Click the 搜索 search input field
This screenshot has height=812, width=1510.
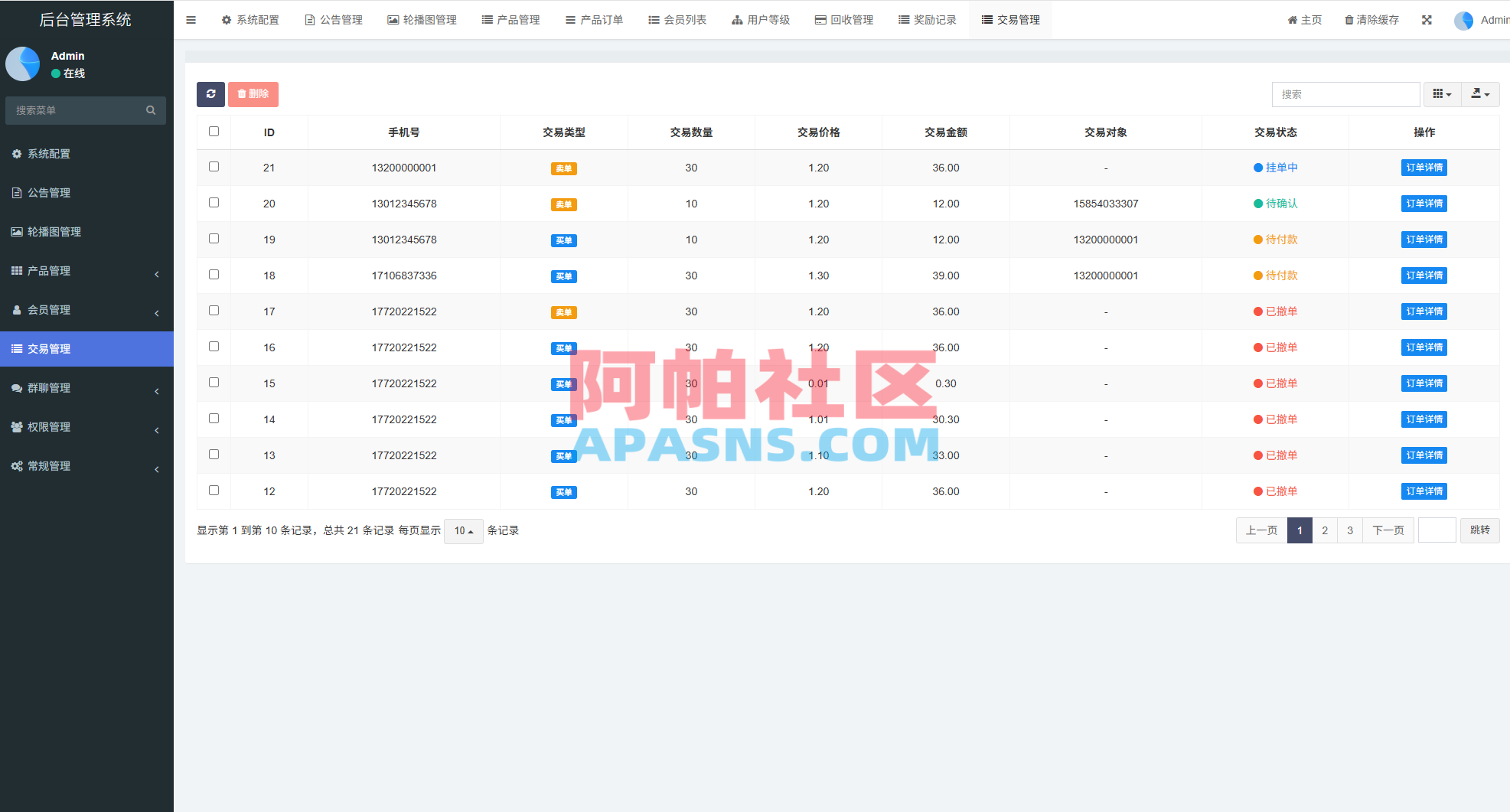click(1345, 94)
